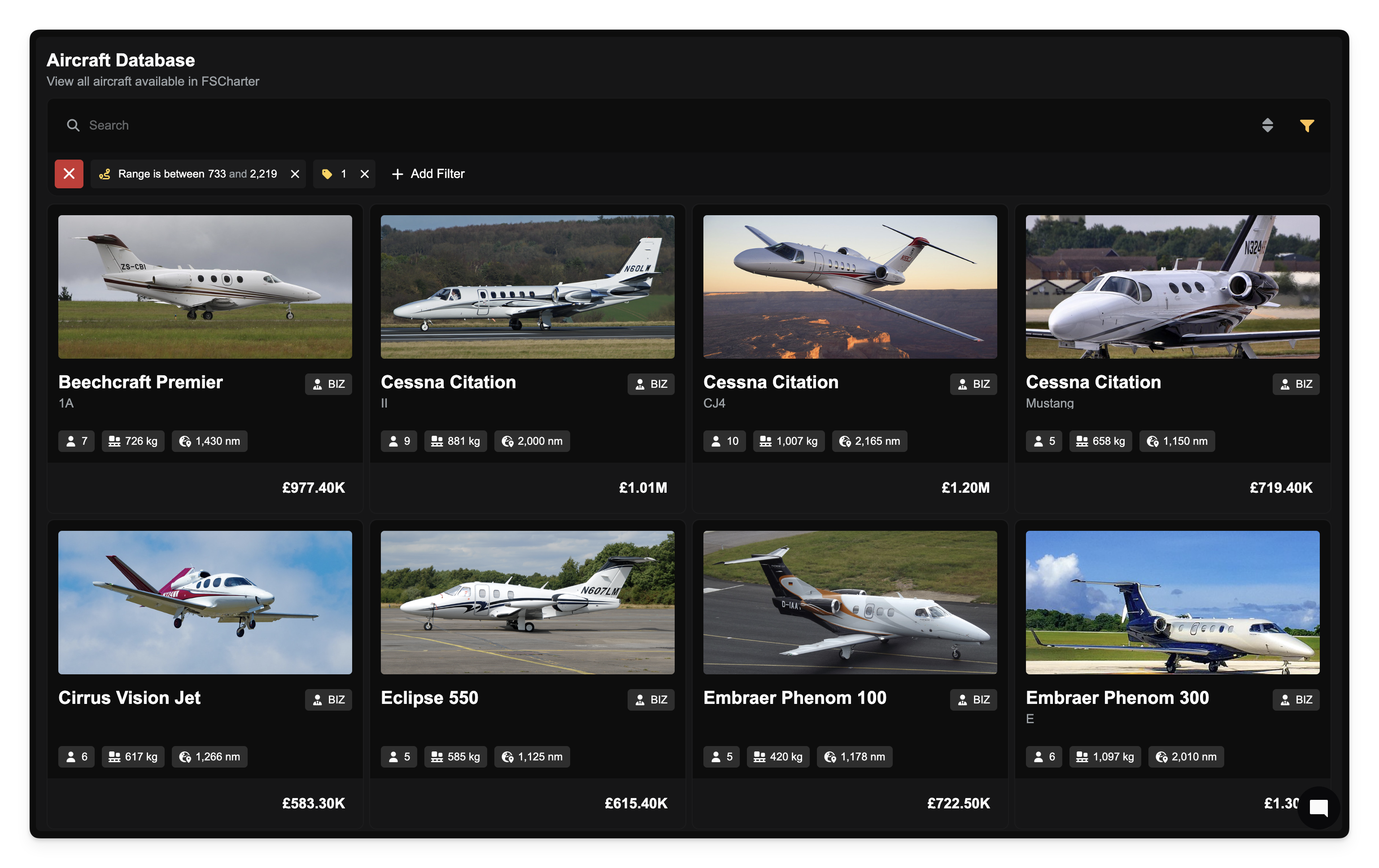Select the Eclipse 550 aircraft image
This screenshot has width=1379, height=868.
click(527, 602)
